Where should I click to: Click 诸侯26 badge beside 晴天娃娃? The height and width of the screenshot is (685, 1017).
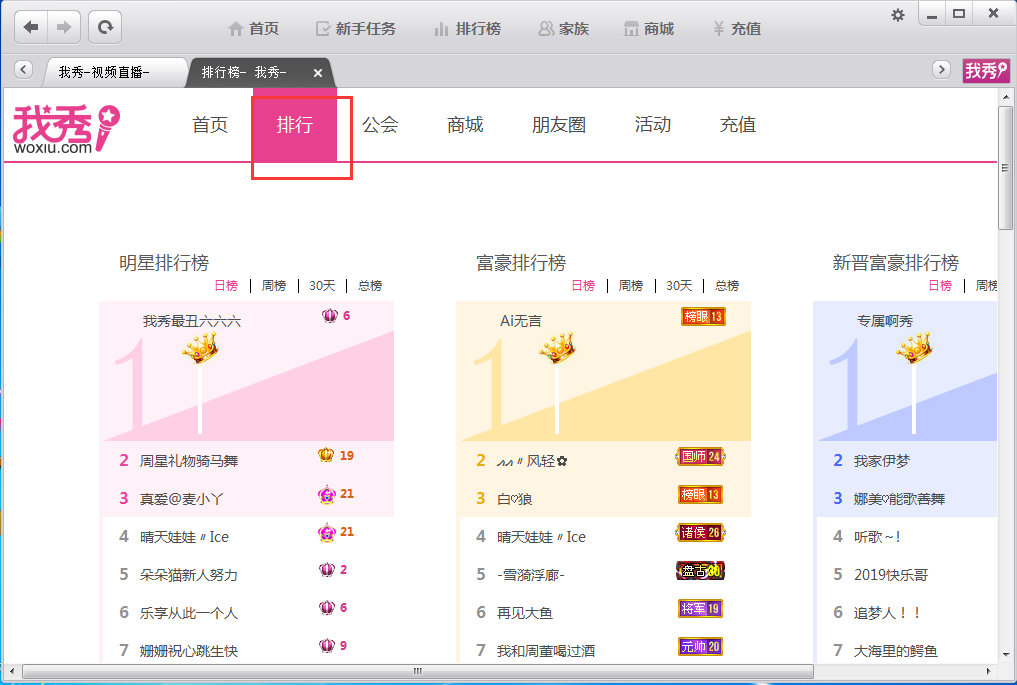(700, 533)
